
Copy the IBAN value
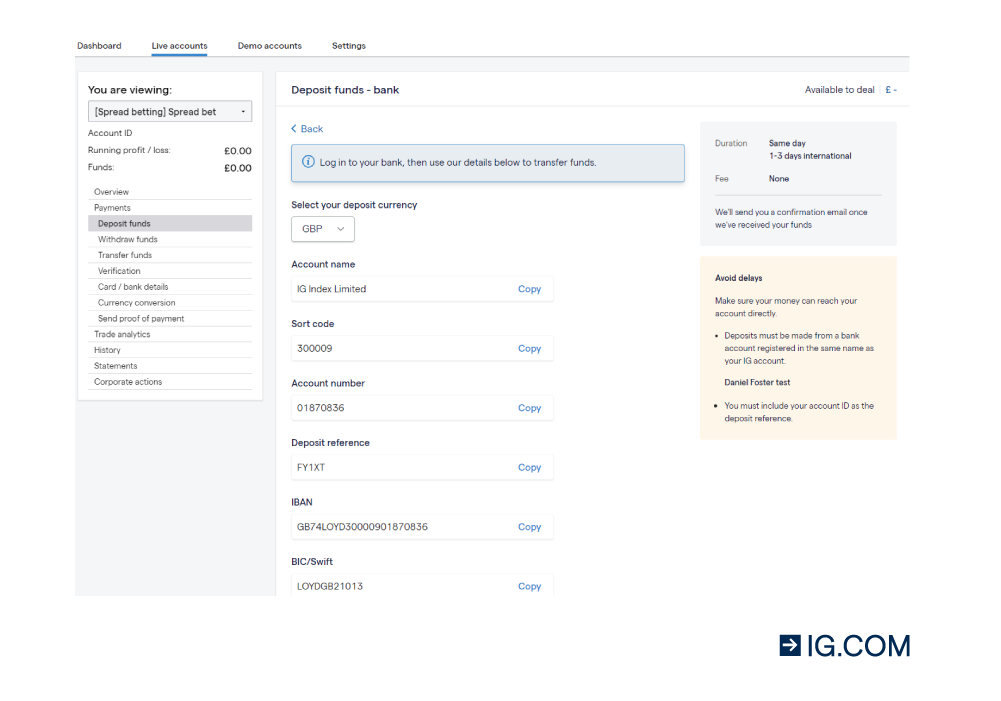pyautogui.click(x=529, y=527)
